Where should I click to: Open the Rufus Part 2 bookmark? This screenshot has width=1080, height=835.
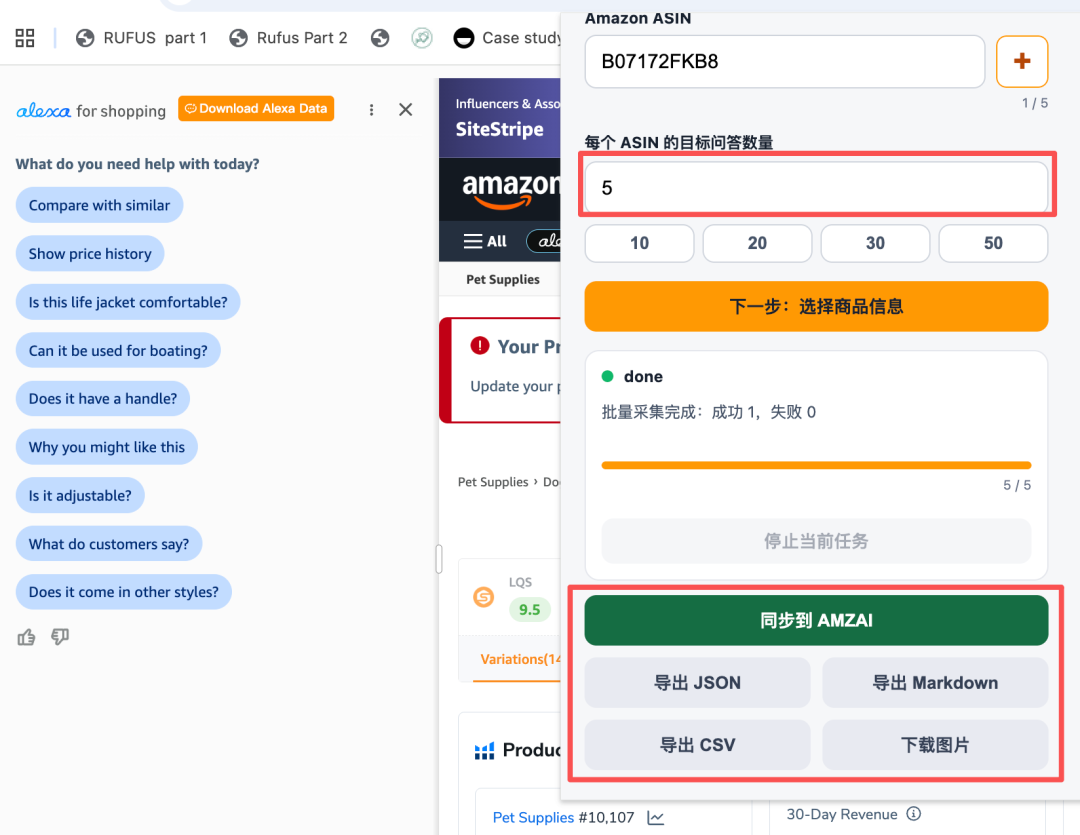(289, 38)
